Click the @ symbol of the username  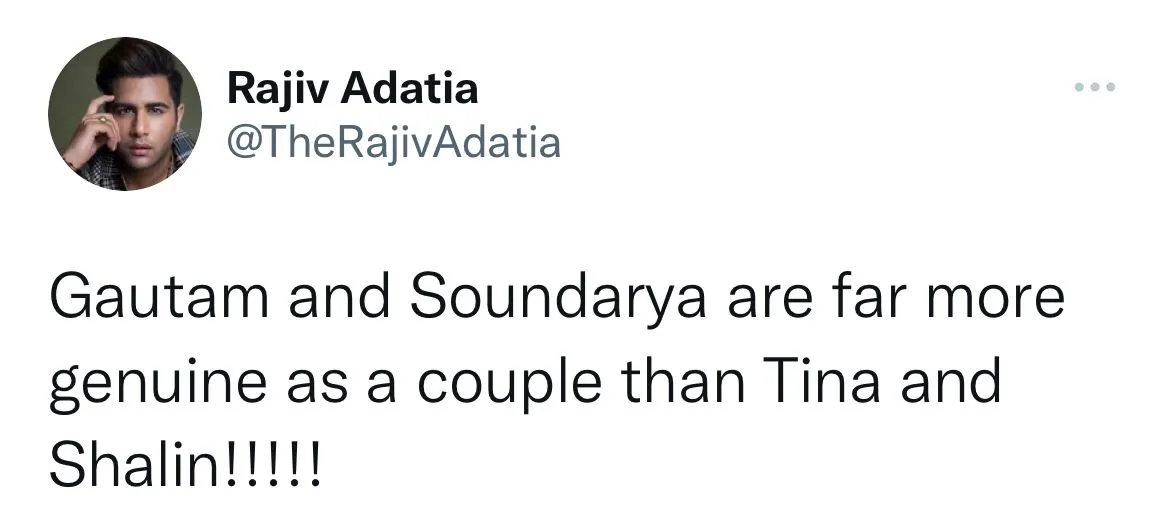coord(243,143)
